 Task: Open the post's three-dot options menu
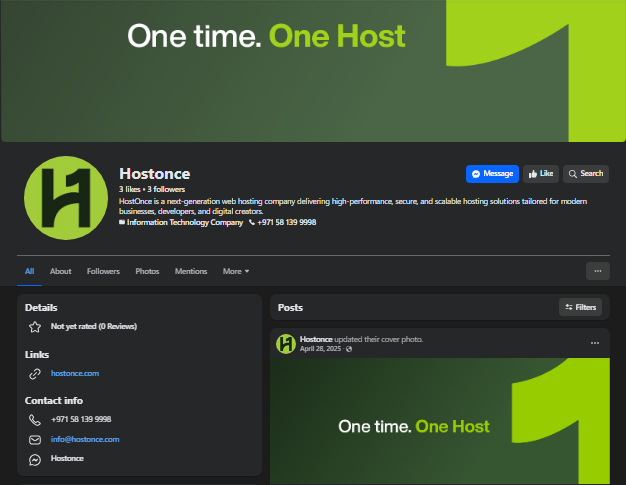[x=595, y=343]
